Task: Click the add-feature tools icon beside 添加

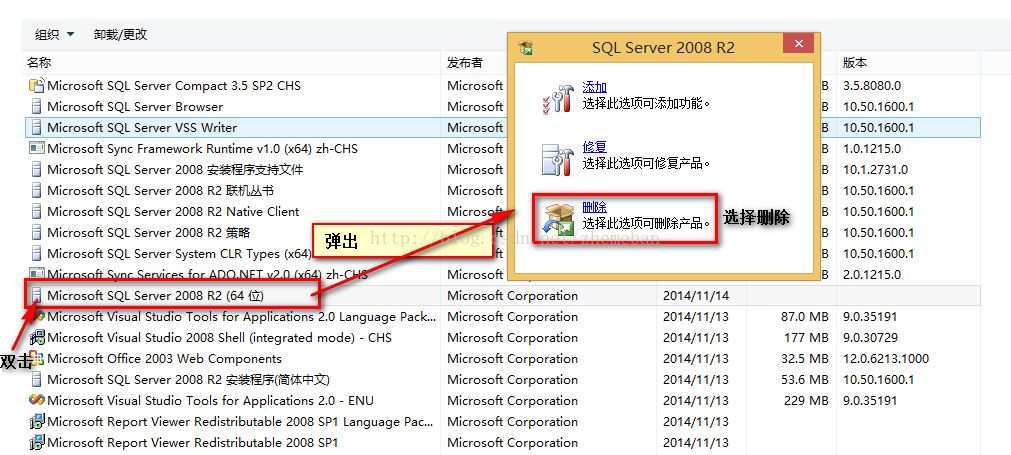Action: tap(557, 98)
